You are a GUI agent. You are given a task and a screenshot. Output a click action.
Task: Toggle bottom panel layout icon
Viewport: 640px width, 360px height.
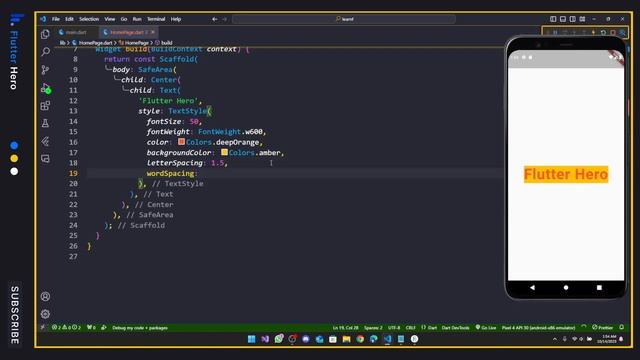pos(563,19)
